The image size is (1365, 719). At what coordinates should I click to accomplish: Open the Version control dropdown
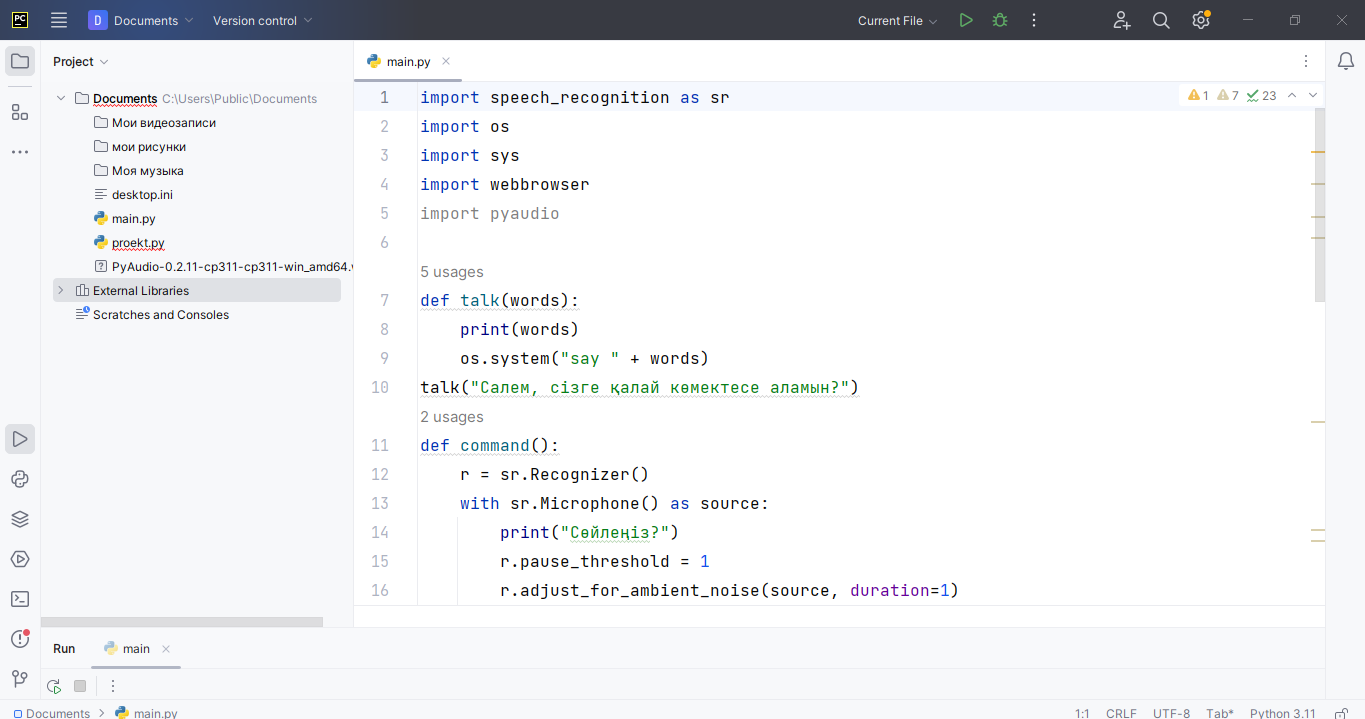[262, 21]
